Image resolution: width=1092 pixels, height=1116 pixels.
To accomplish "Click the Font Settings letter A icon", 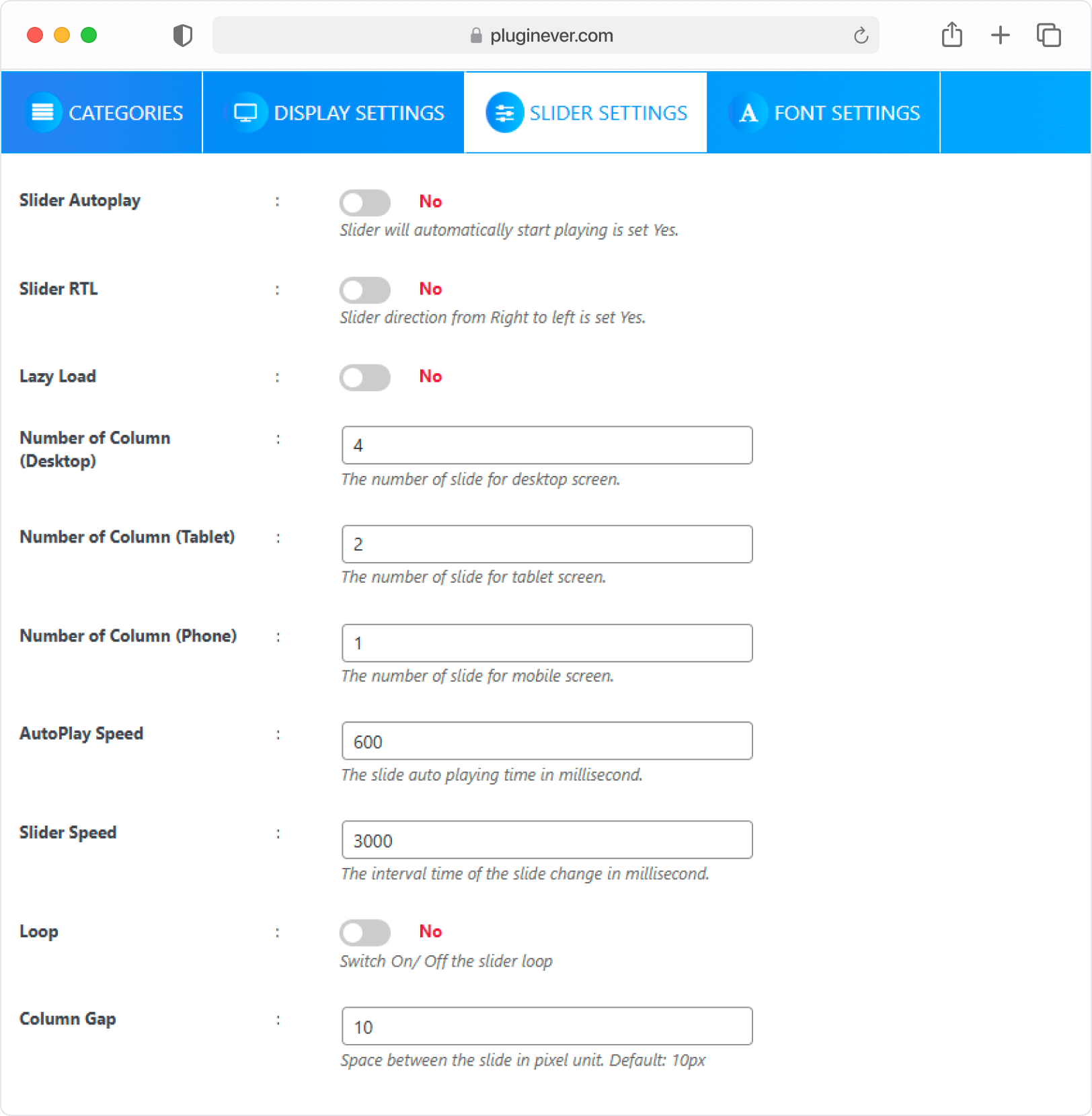I will click(748, 112).
